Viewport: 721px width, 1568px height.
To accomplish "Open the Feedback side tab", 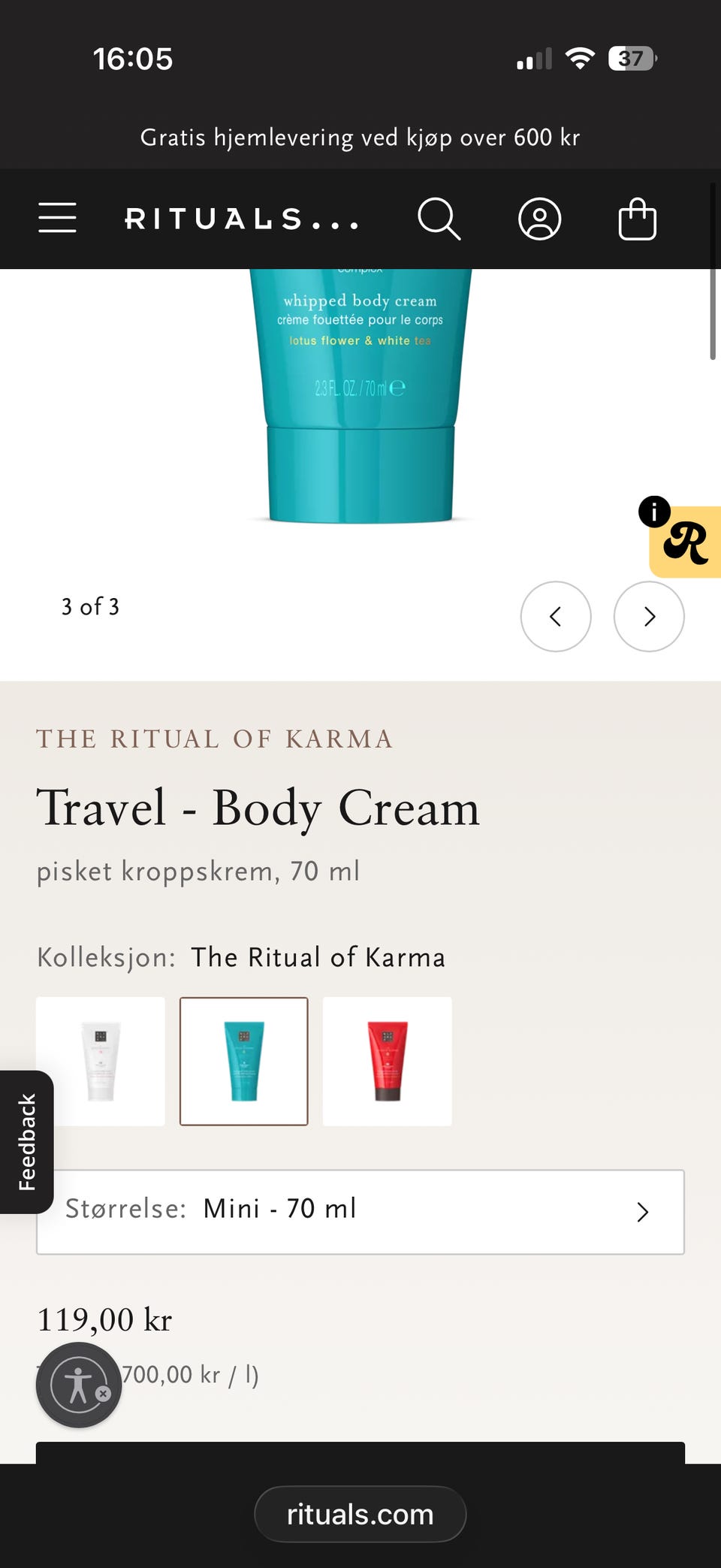I will click(x=27, y=1142).
